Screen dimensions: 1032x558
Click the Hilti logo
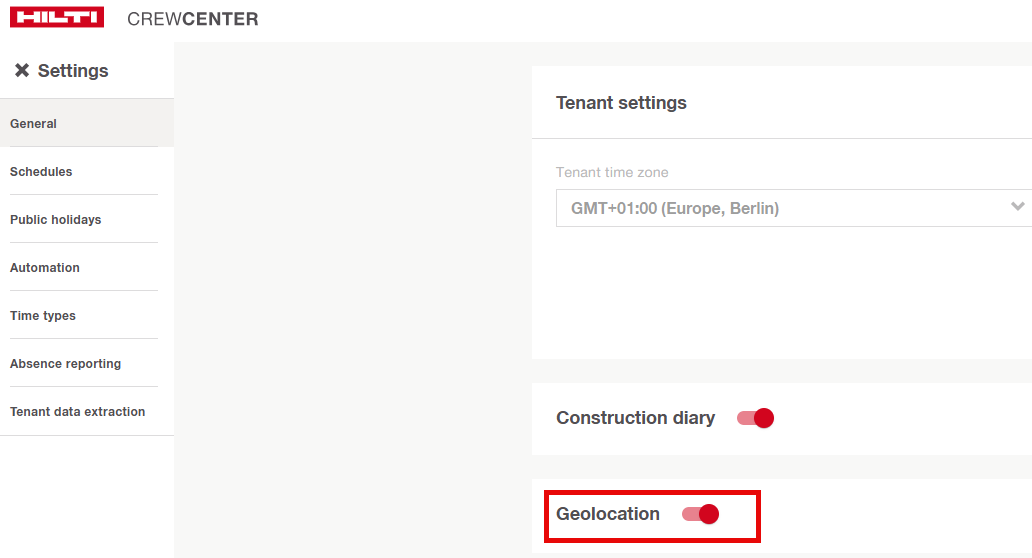[x=57, y=18]
